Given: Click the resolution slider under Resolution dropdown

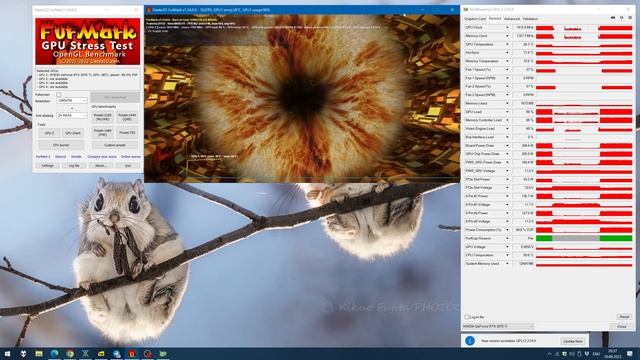Looking at the screenshot, I should 72,108.
